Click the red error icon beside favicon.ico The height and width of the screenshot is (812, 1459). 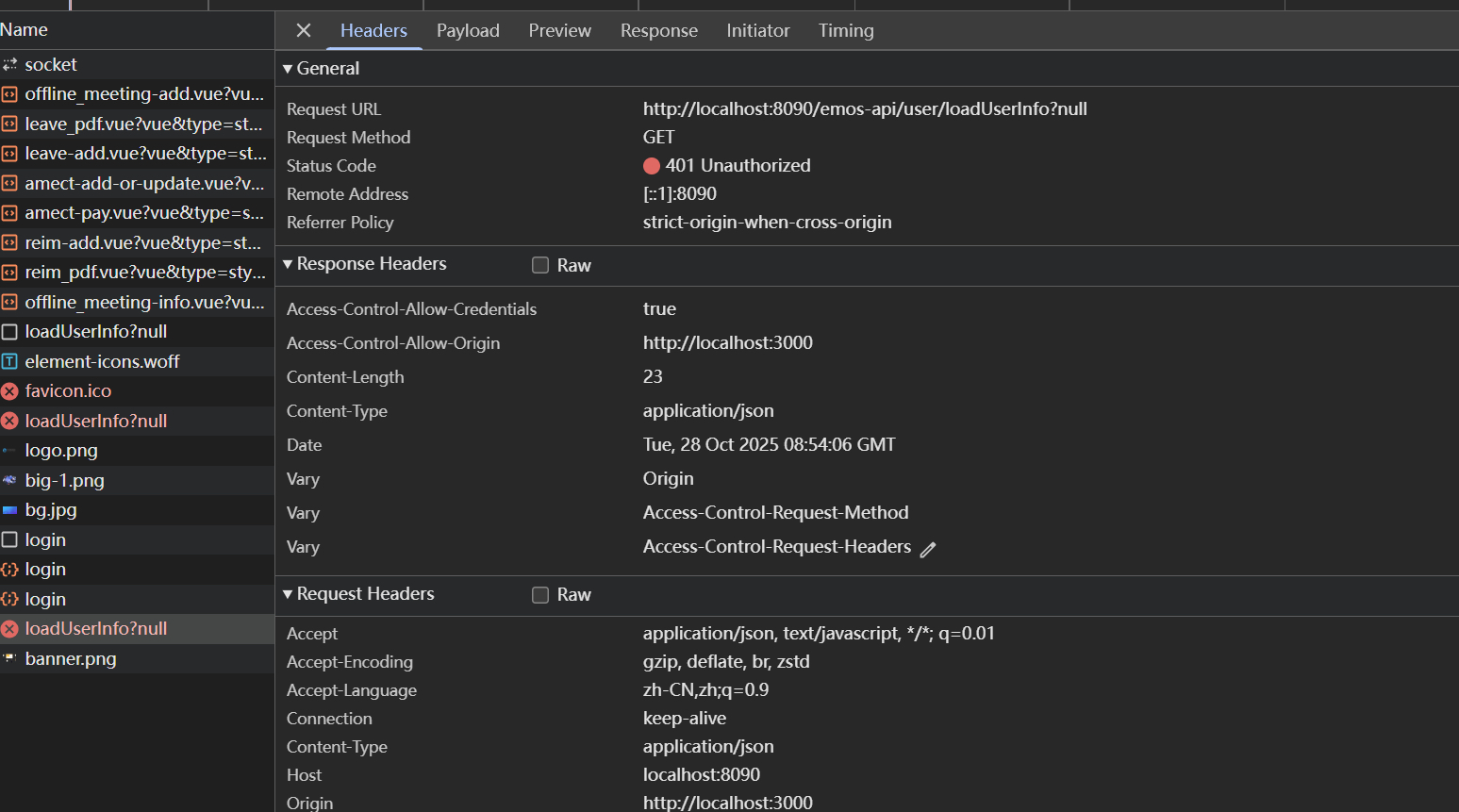point(9,391)
